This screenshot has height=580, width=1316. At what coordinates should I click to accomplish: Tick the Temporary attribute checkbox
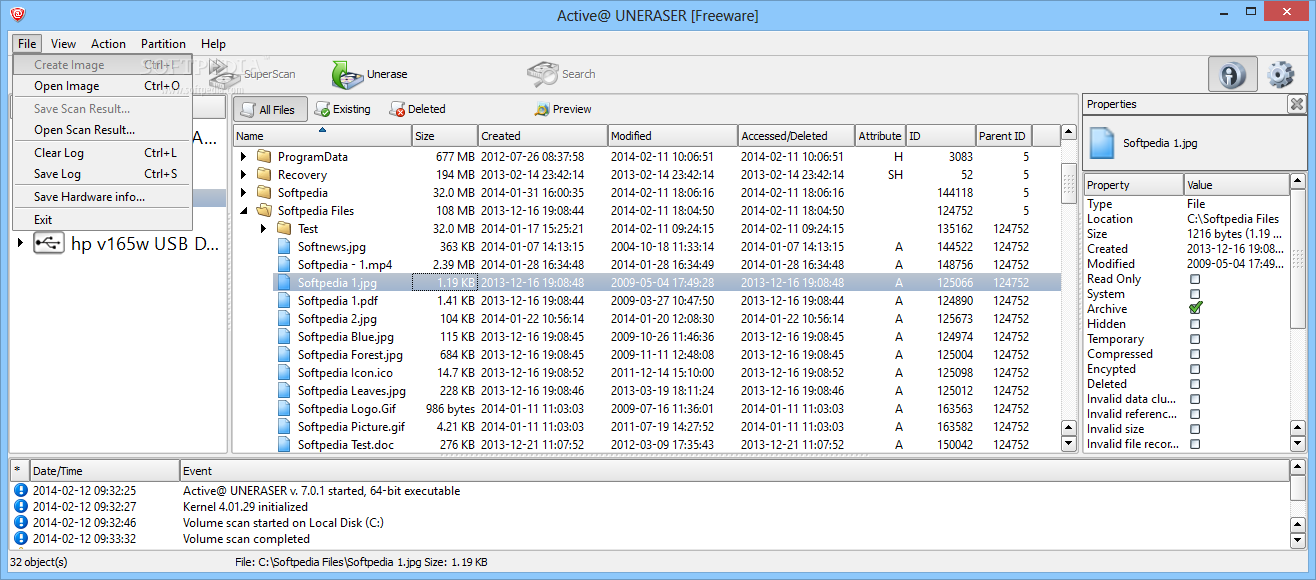[x=1195, y=339]
